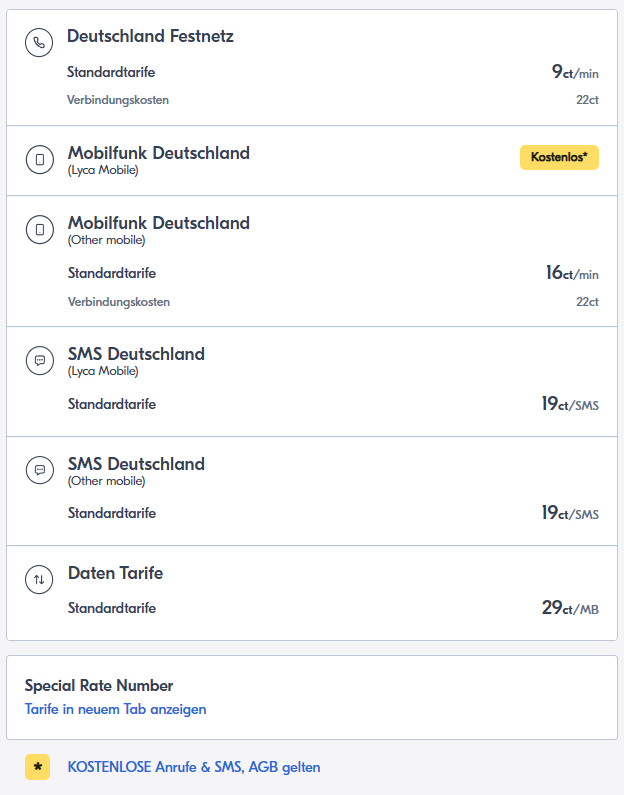The width and height of the screenshot is (624, 795).
Task: Click the data arrows icon for Daten Tarife
Action: point(40,579)
